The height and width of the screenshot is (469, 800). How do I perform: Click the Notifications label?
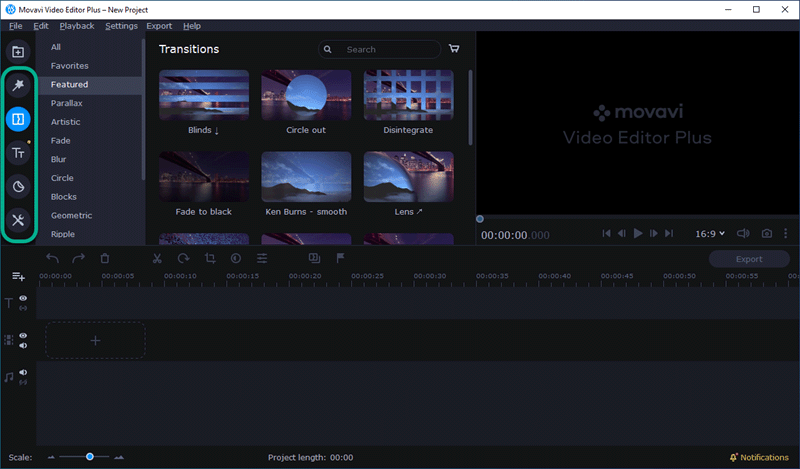click(x=764, y=457)
